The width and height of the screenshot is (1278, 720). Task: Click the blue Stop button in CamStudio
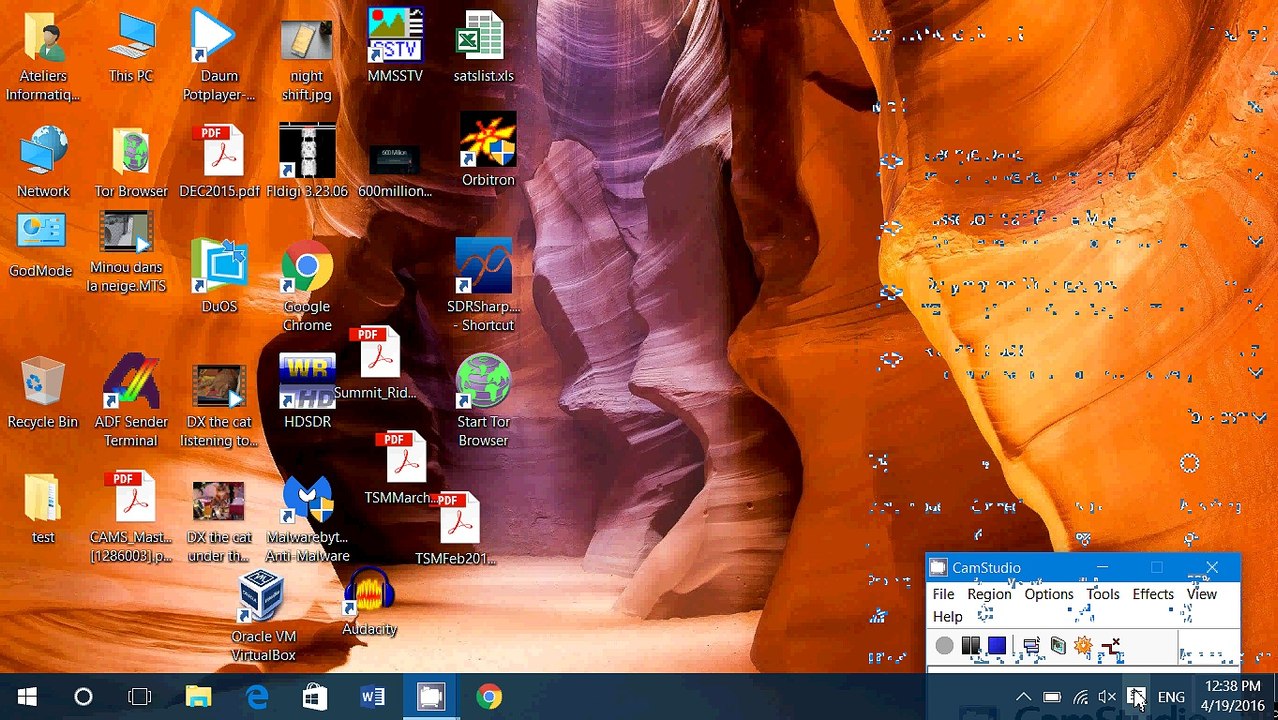point(997,646)
